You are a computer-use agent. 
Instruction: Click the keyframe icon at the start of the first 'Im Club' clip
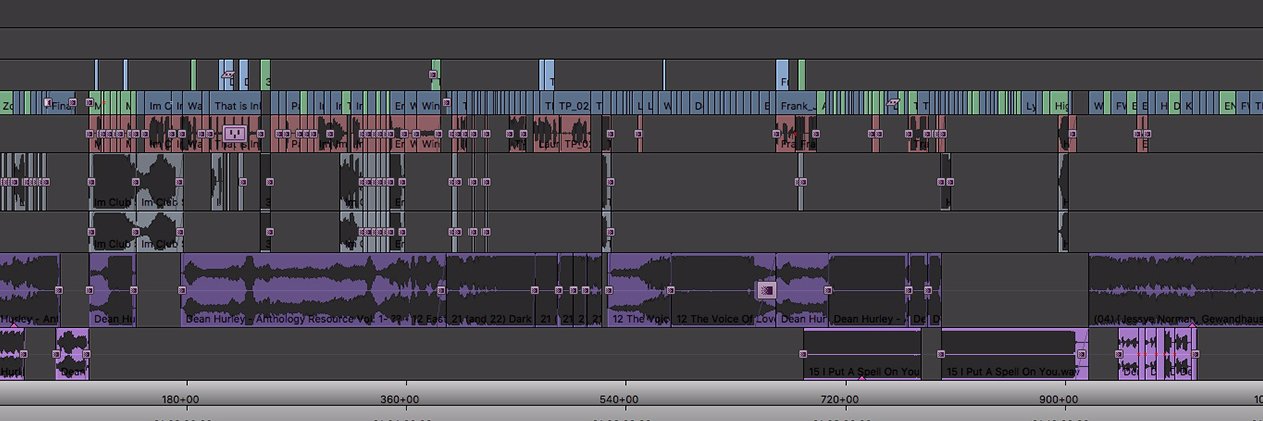pos(91,182)
